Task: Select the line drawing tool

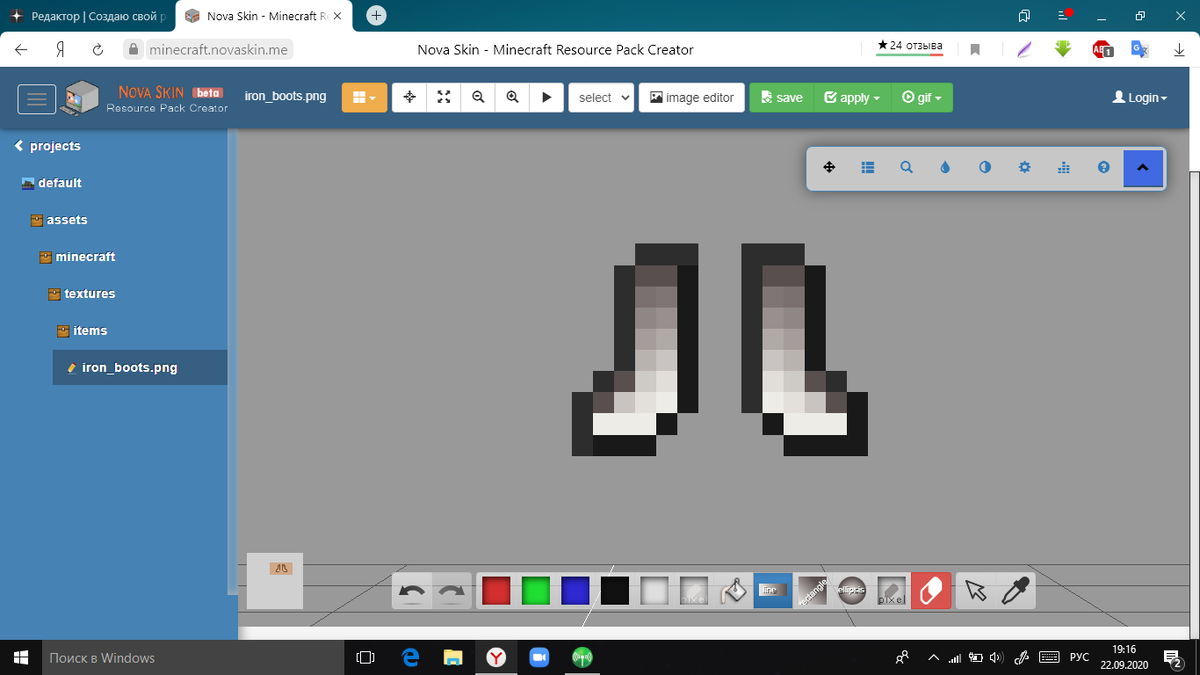Action: [x=772, y=591]
